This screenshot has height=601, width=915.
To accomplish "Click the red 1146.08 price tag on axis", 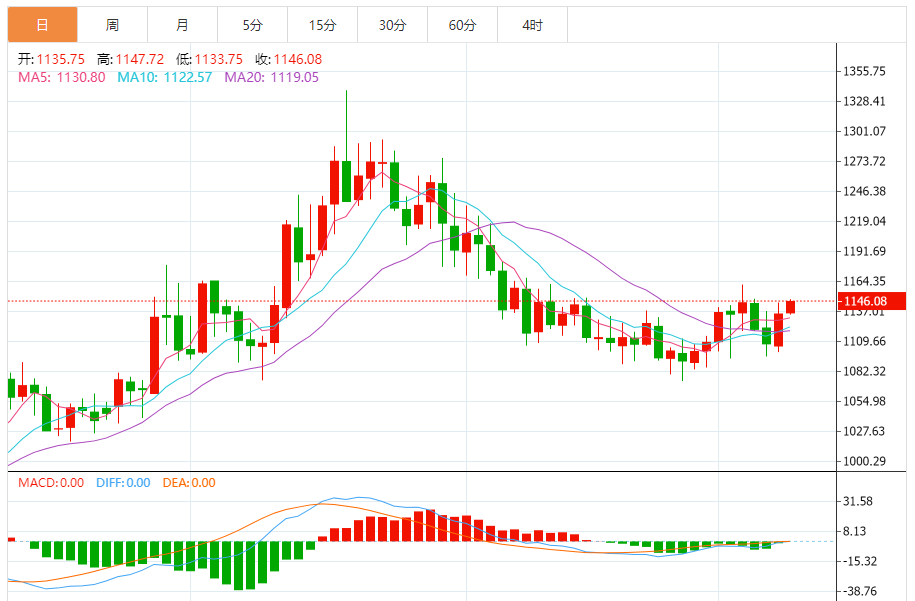I will click(x=866, y=301).
